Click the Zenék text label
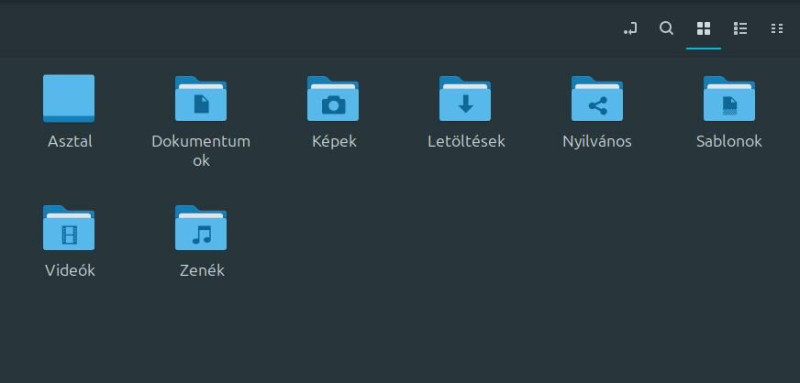Viewport: 800px width, 383px height. point(202,270)
